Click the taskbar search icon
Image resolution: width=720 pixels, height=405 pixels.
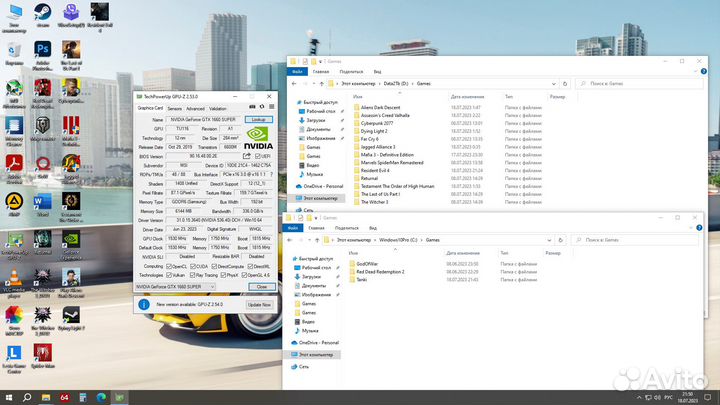pyautogui.click(x=27, y=397)
